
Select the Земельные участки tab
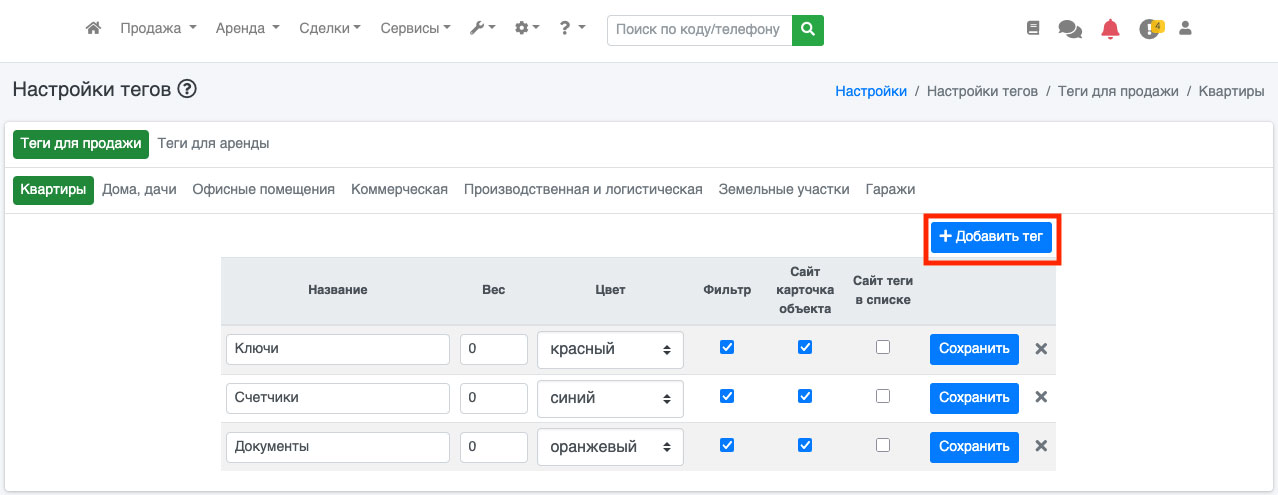point(784,189)
